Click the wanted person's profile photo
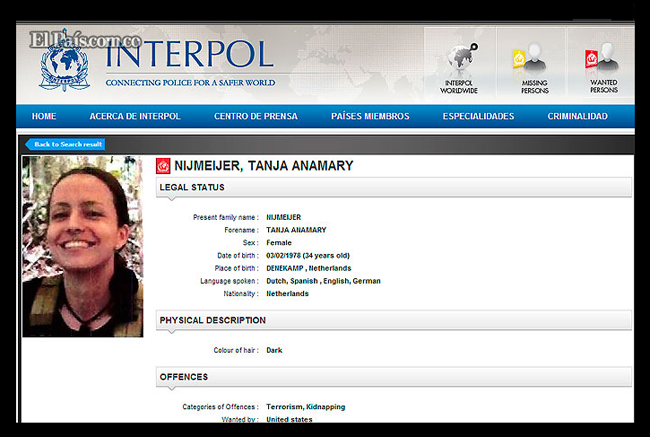This screenshot has width=650, height=437. tap(82, 246)
